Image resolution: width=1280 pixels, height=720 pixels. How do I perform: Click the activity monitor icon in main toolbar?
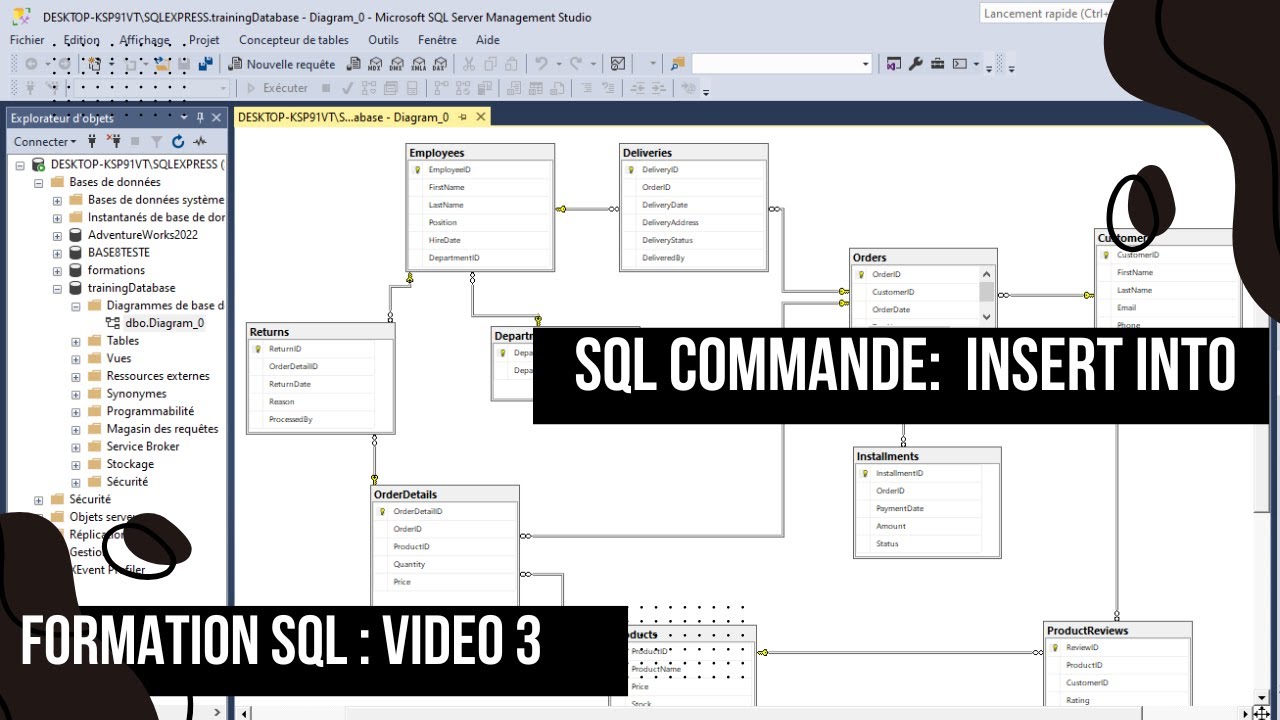(618, 64)
